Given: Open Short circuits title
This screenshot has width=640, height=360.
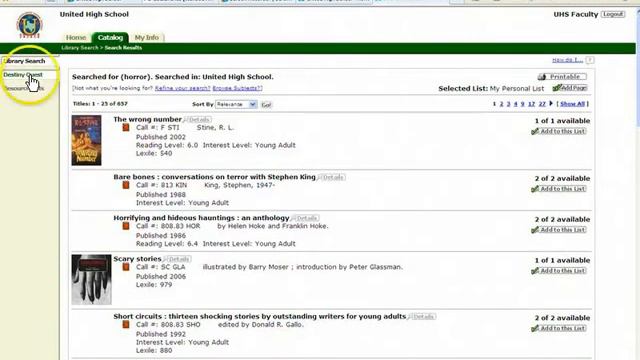Looking at the screenshot, I should click(260, 316).
